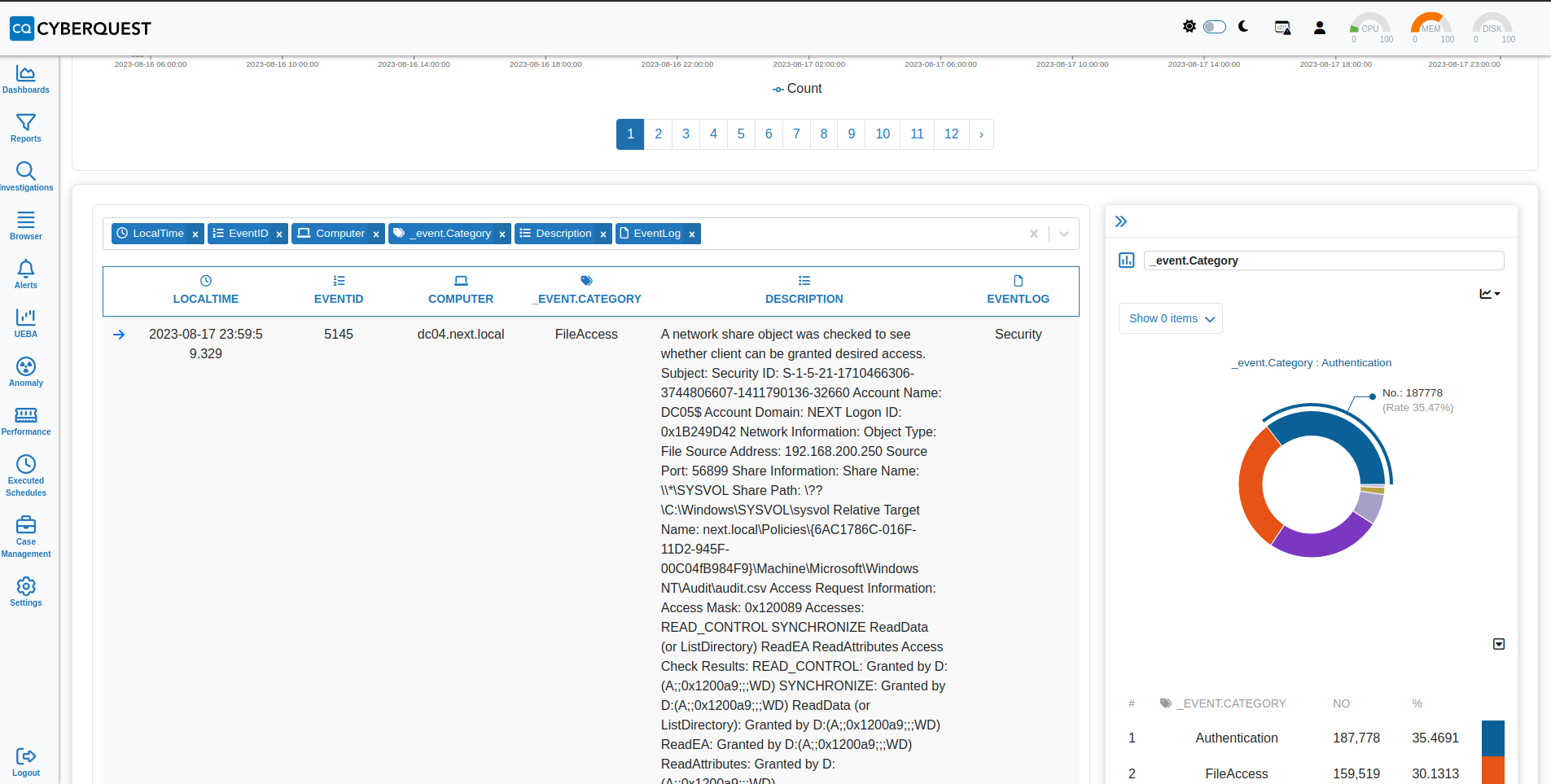Click blue Authentication color swatch
This screenshot has width=1551, height=784.
coord(1493,738)
